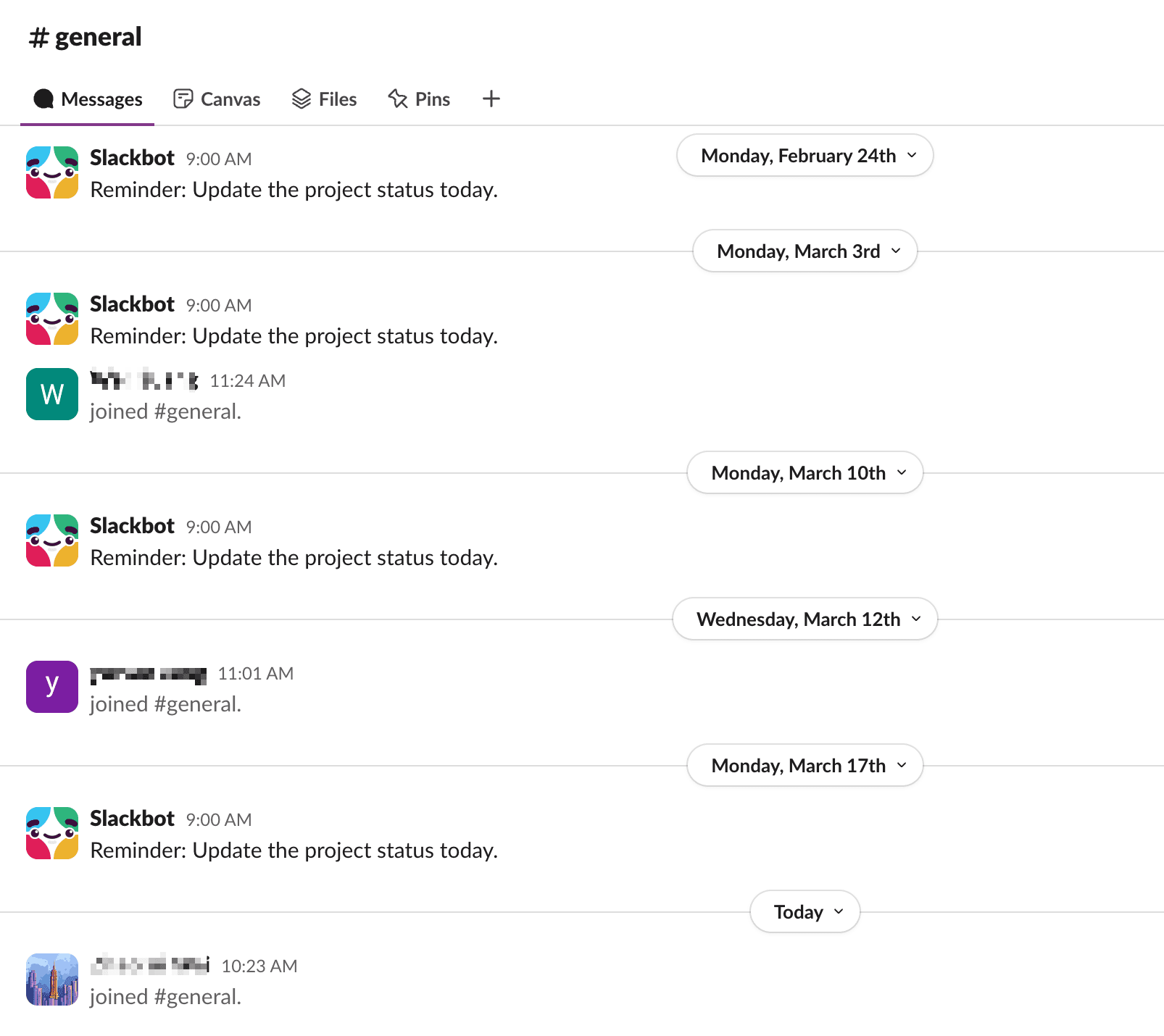Viewport: 1164px width, 1036px height.
Task: Click Slackbot sender name on March 17th
Action: click(132, 819)
